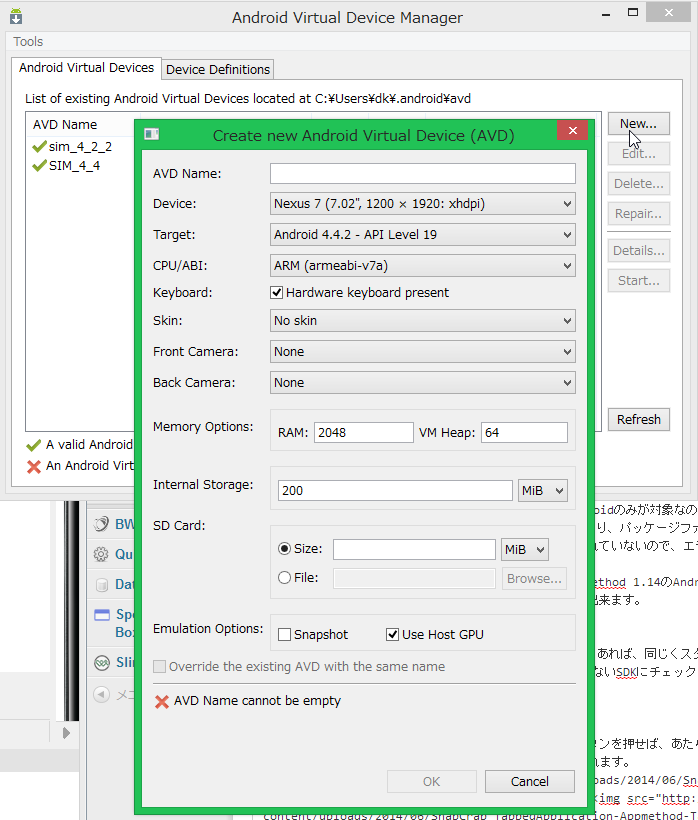The height and width of the screenshot is (820, 698).
Task: Click the Create AVD dialog window icon
Action: tap(152, 134)
